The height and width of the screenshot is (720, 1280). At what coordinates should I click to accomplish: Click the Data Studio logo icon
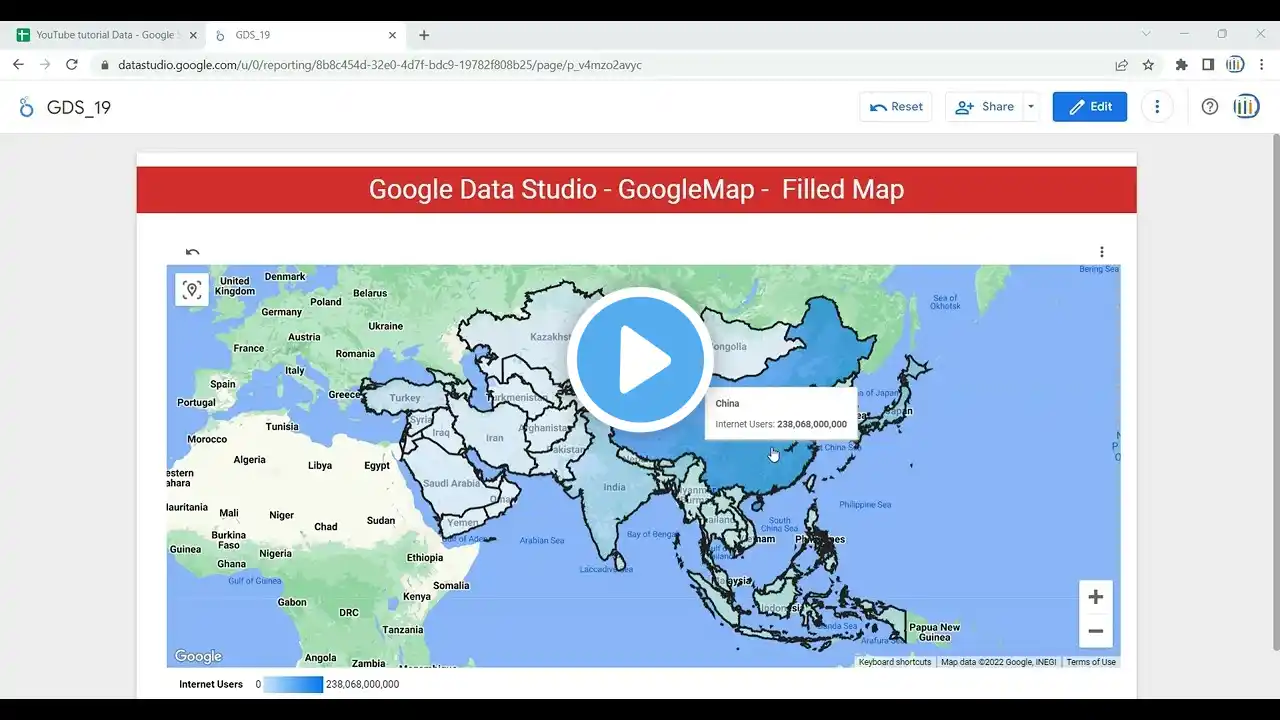pos(26,107)
